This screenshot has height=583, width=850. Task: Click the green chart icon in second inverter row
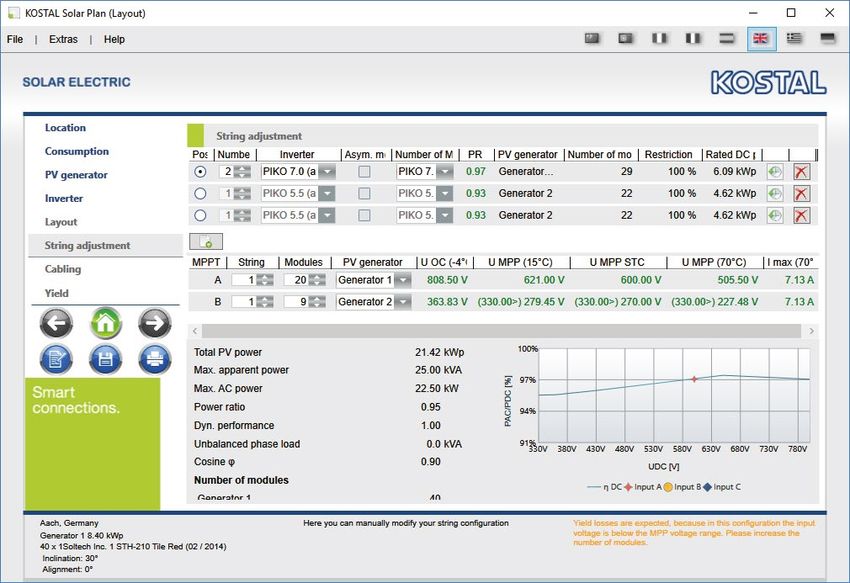(x=775, y=194)
